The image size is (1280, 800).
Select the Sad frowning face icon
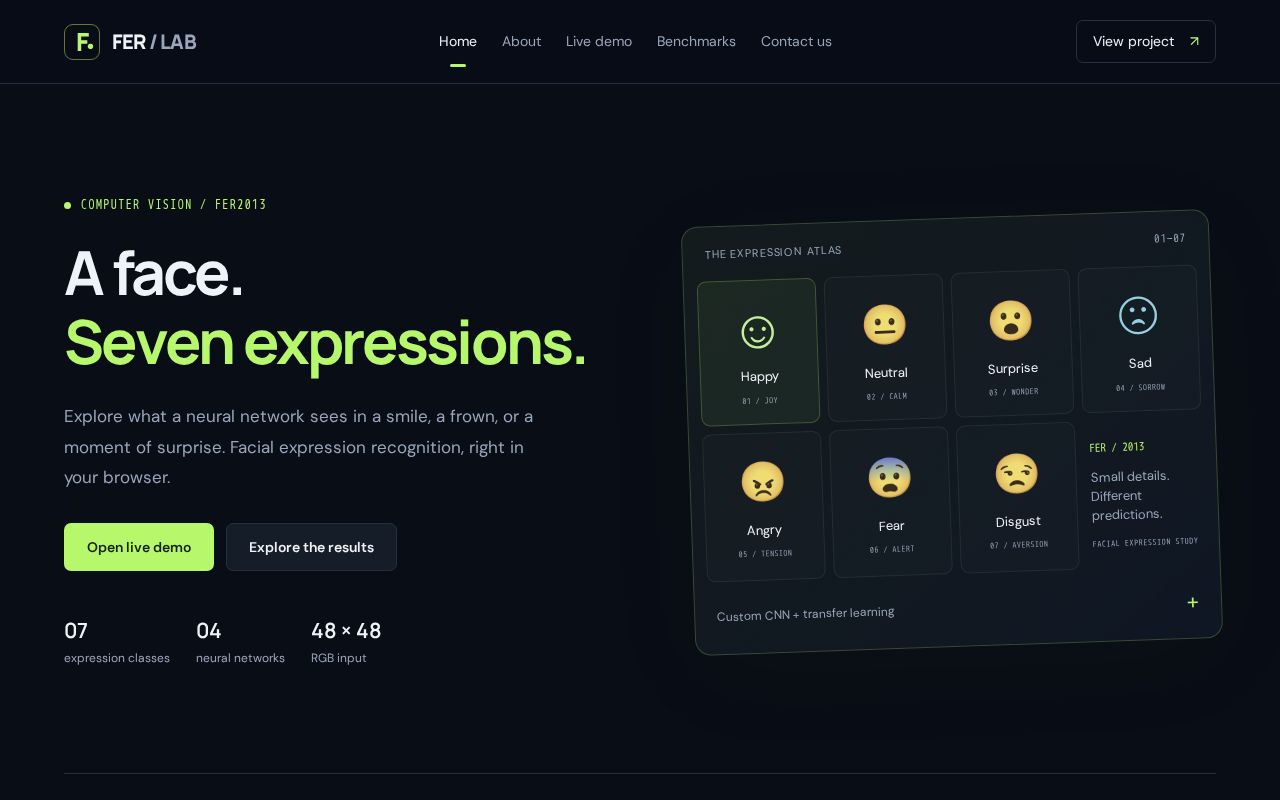point(1138,315)
